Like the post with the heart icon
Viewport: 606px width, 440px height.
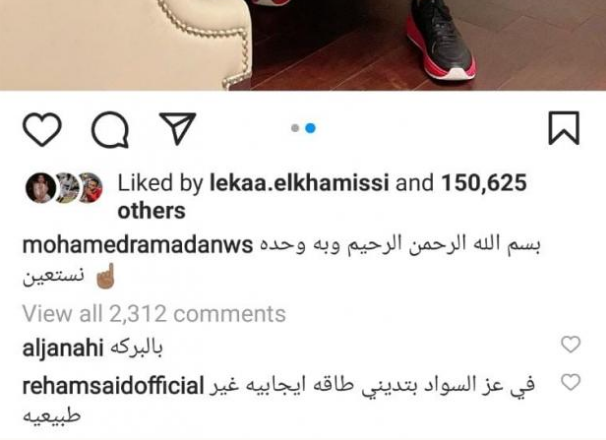point(42,130)
